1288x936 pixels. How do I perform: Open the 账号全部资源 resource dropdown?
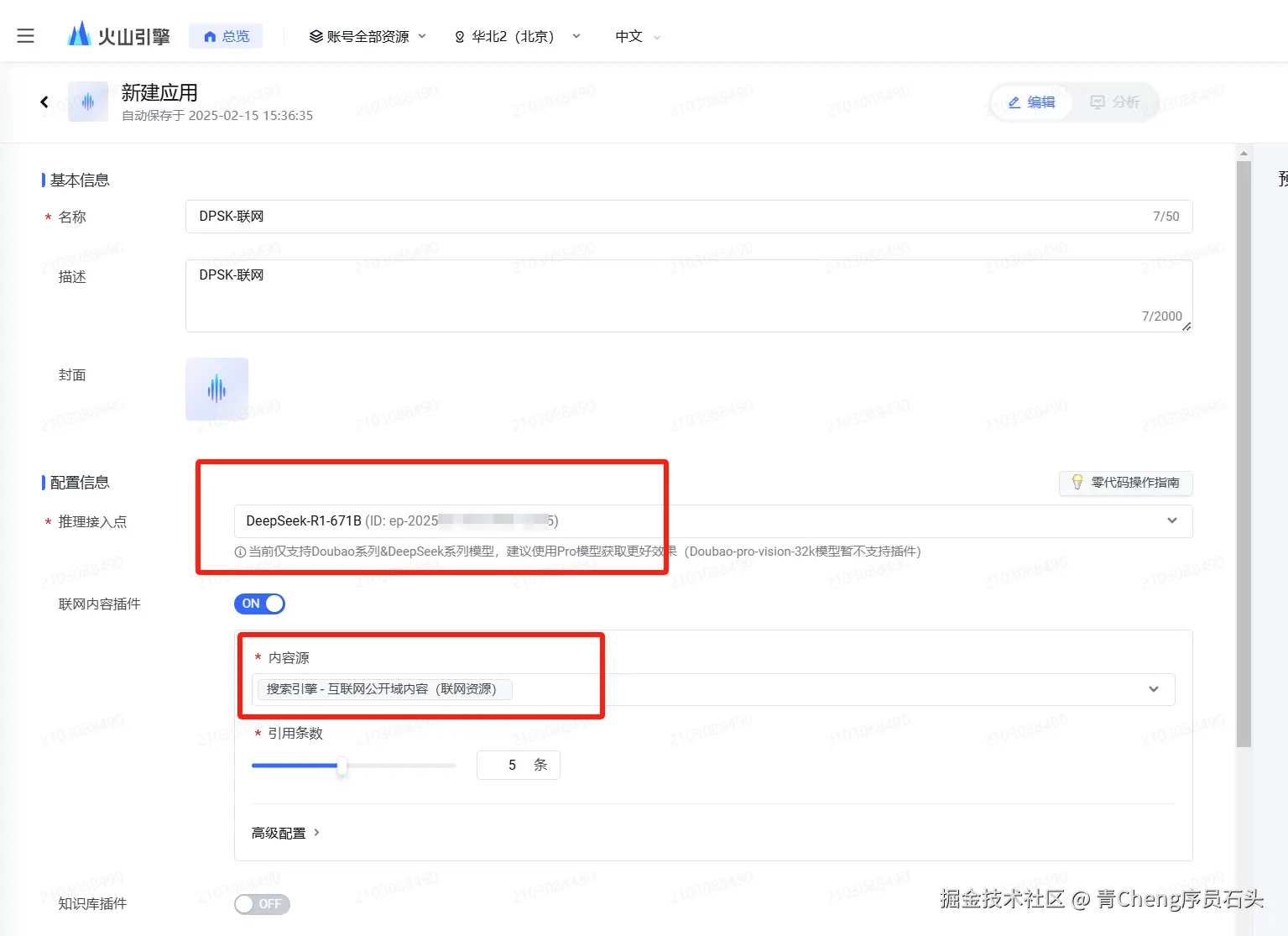(368, 36)
